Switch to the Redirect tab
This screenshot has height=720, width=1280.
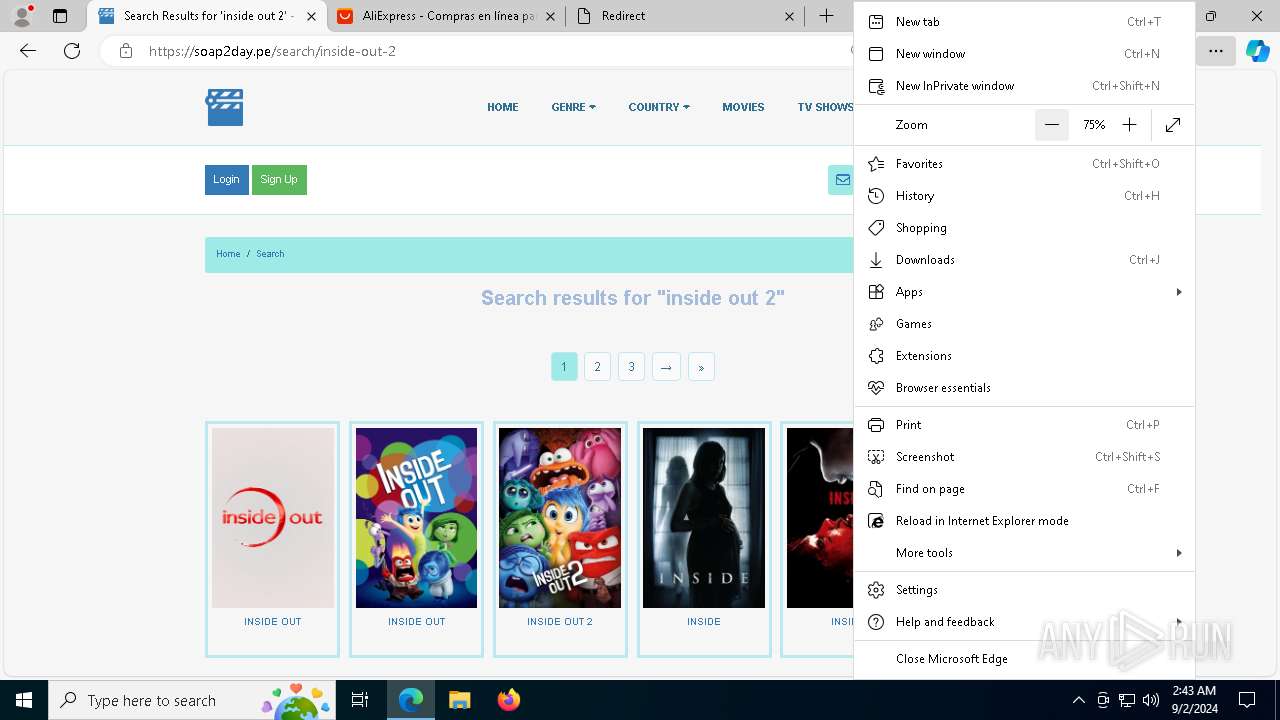click(x=685, y=16)
